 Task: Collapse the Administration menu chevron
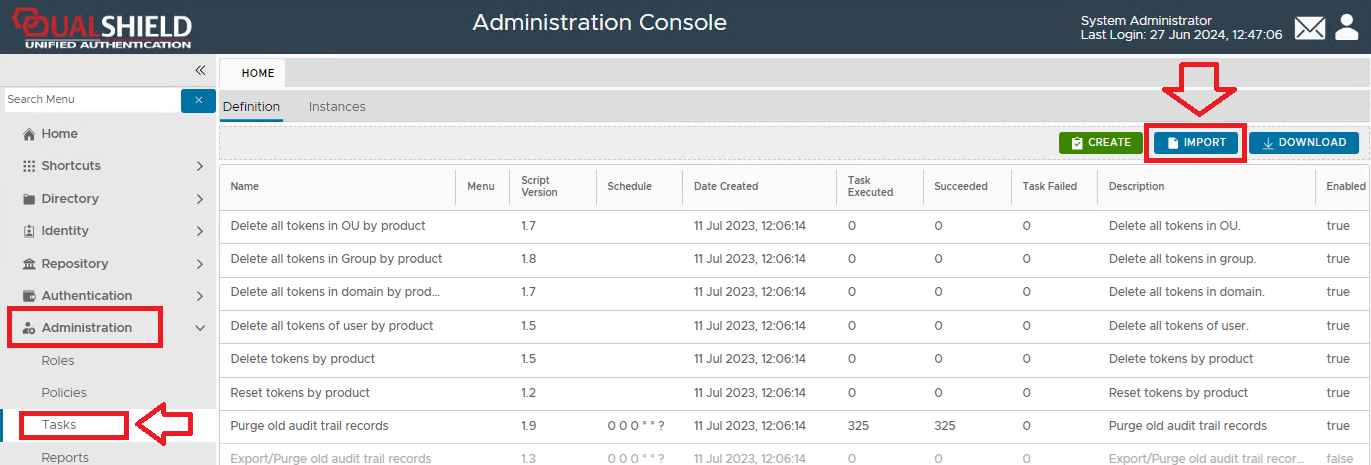coord(200,328)
